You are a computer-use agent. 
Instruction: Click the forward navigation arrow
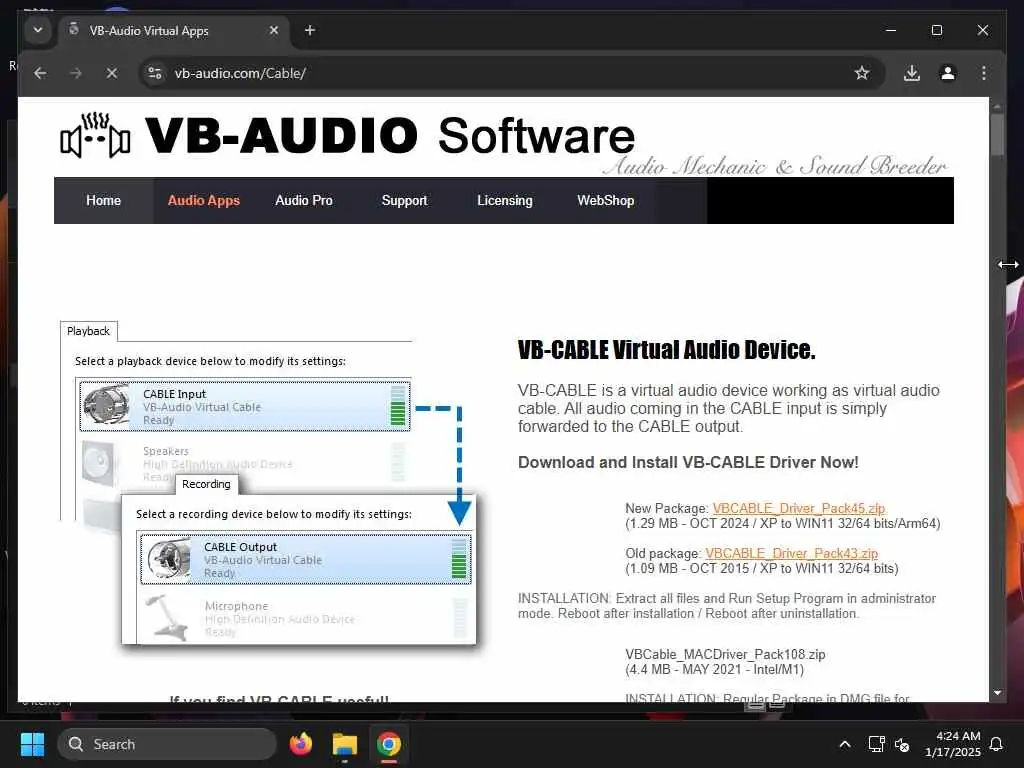tap(76, 73)
